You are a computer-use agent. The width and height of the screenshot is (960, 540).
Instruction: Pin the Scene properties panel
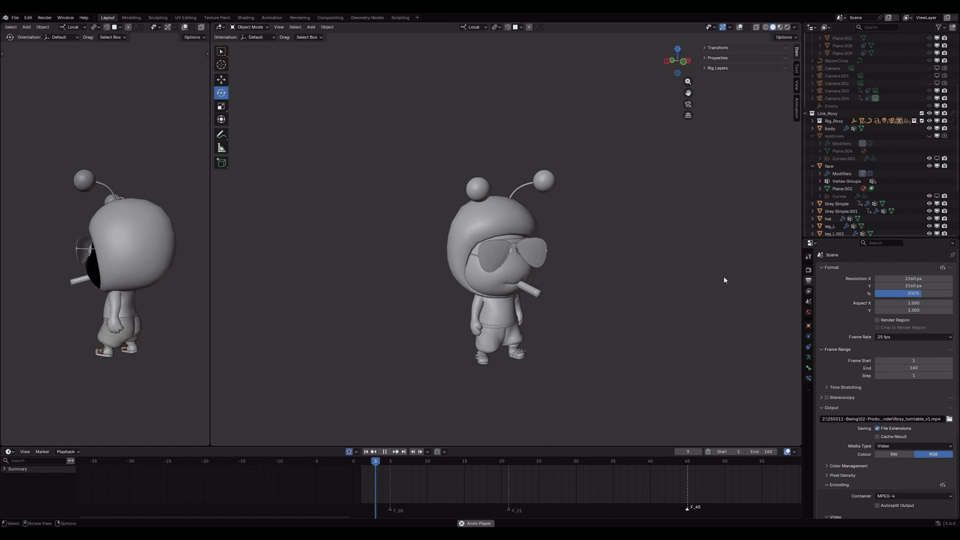tap(952, 255)
